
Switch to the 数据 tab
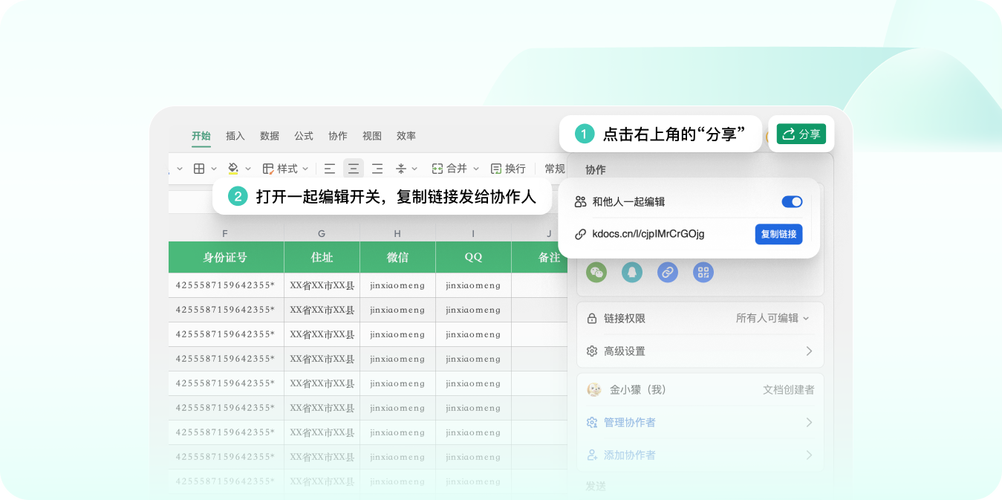coord(269,136)
